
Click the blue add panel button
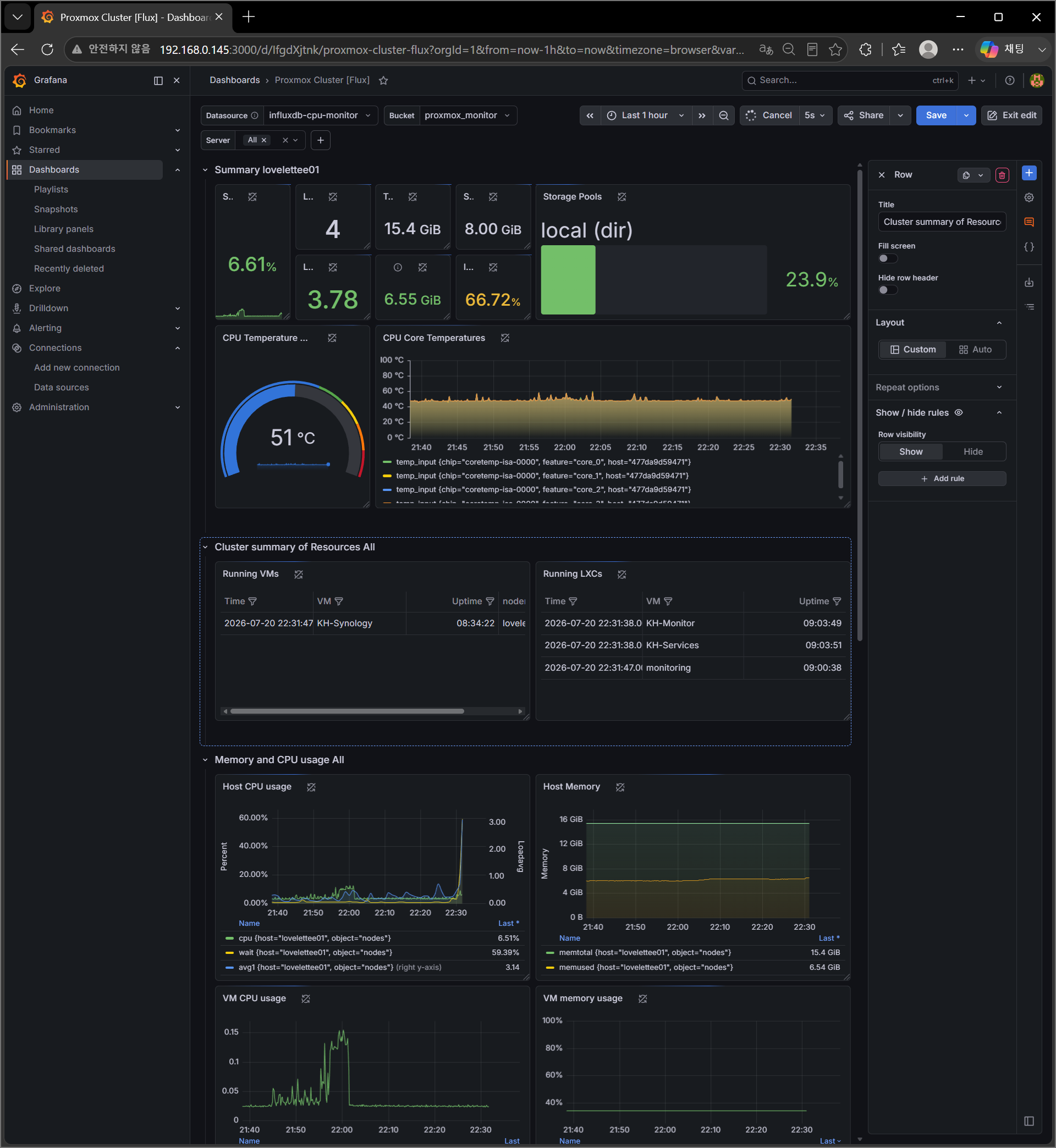click(1028, 173)
